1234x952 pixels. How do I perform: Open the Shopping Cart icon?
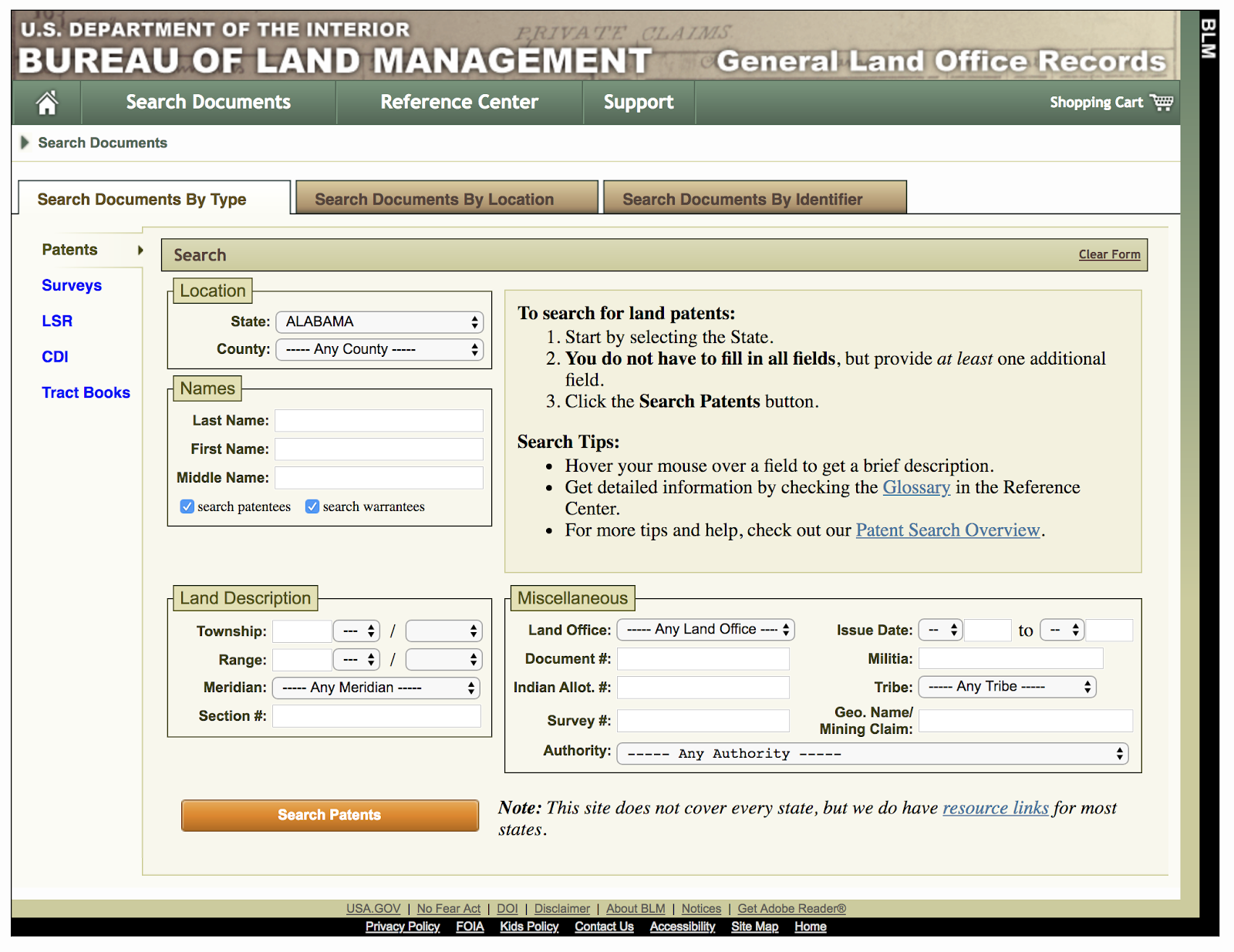1161,103
